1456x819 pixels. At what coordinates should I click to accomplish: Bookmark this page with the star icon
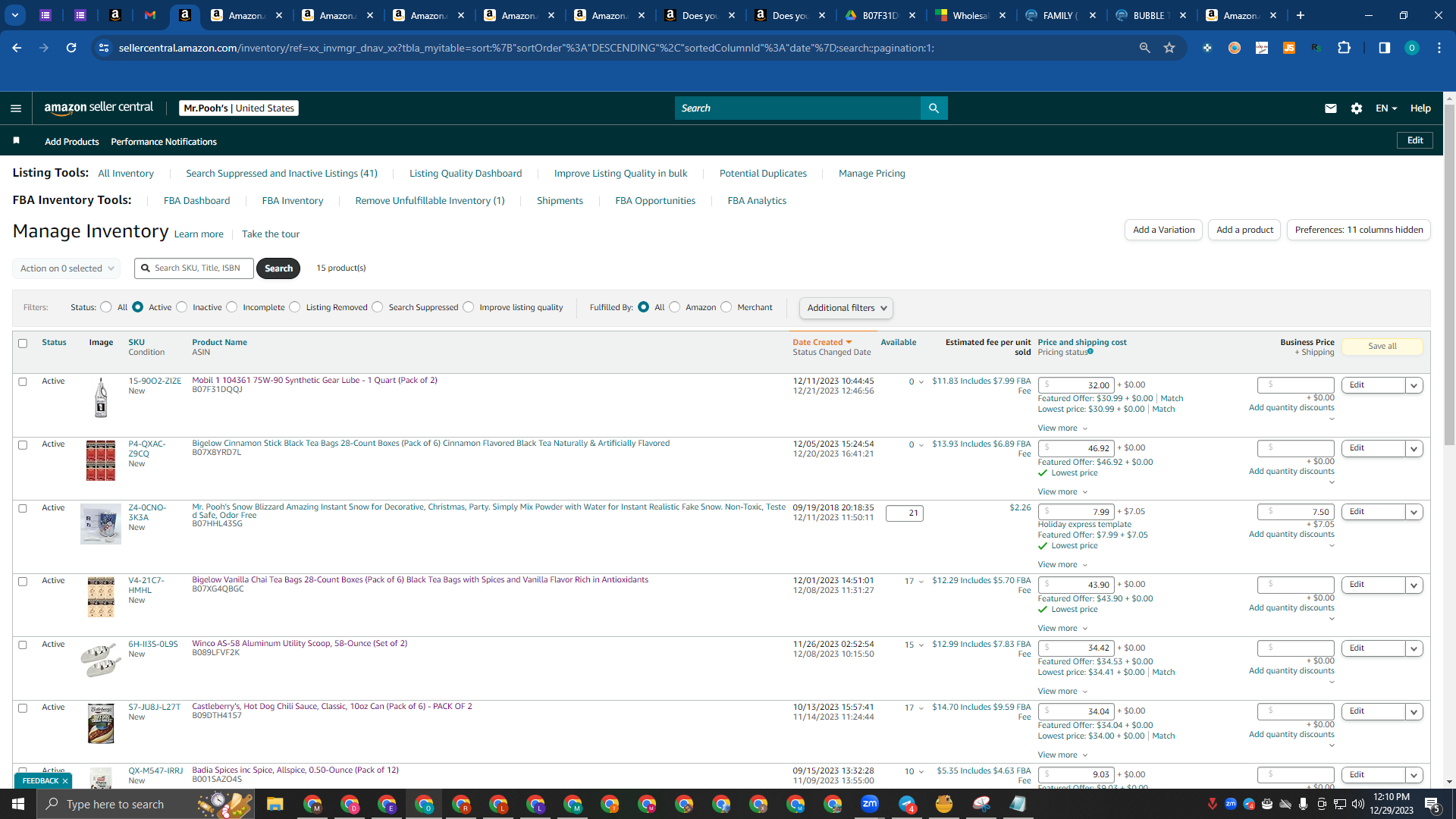[x=1169, y=48]
